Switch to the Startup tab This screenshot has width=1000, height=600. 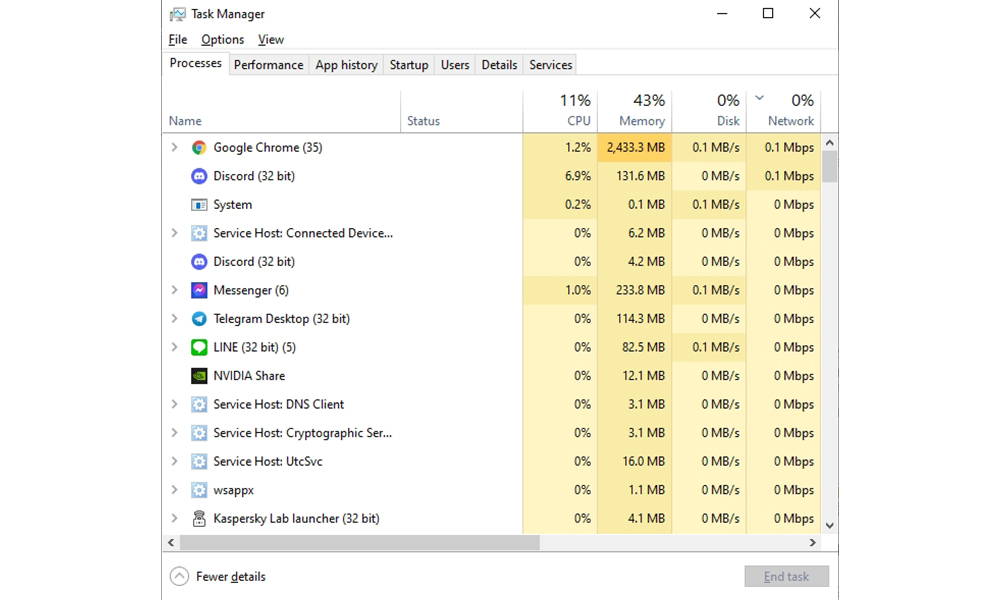[x=409, y=65]
